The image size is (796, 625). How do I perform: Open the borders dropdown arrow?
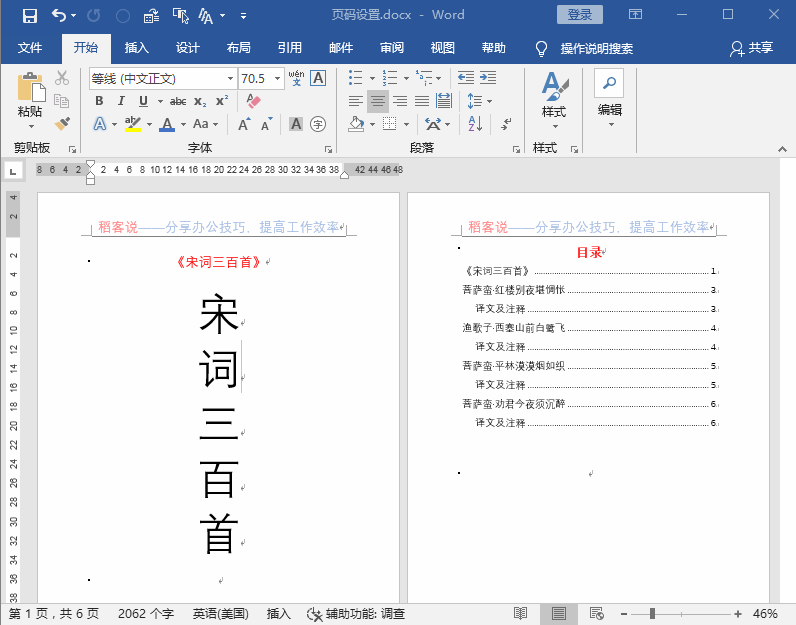pyautogui.click(x=406, y=124)
